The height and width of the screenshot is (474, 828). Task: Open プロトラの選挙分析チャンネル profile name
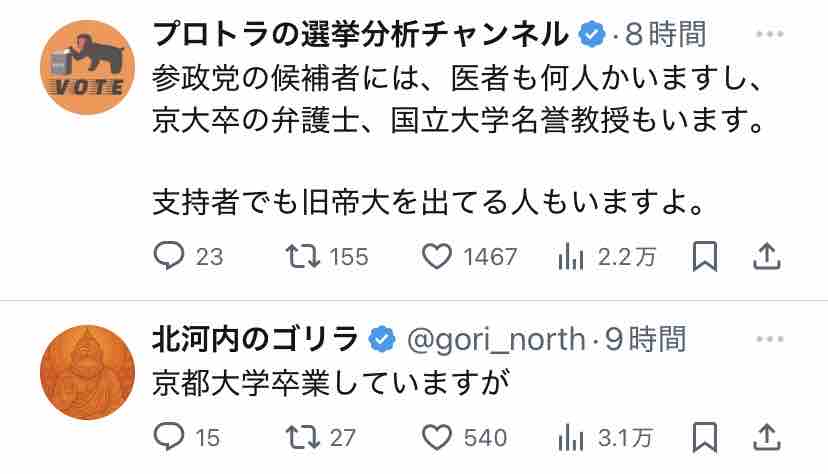coord(360,35)
